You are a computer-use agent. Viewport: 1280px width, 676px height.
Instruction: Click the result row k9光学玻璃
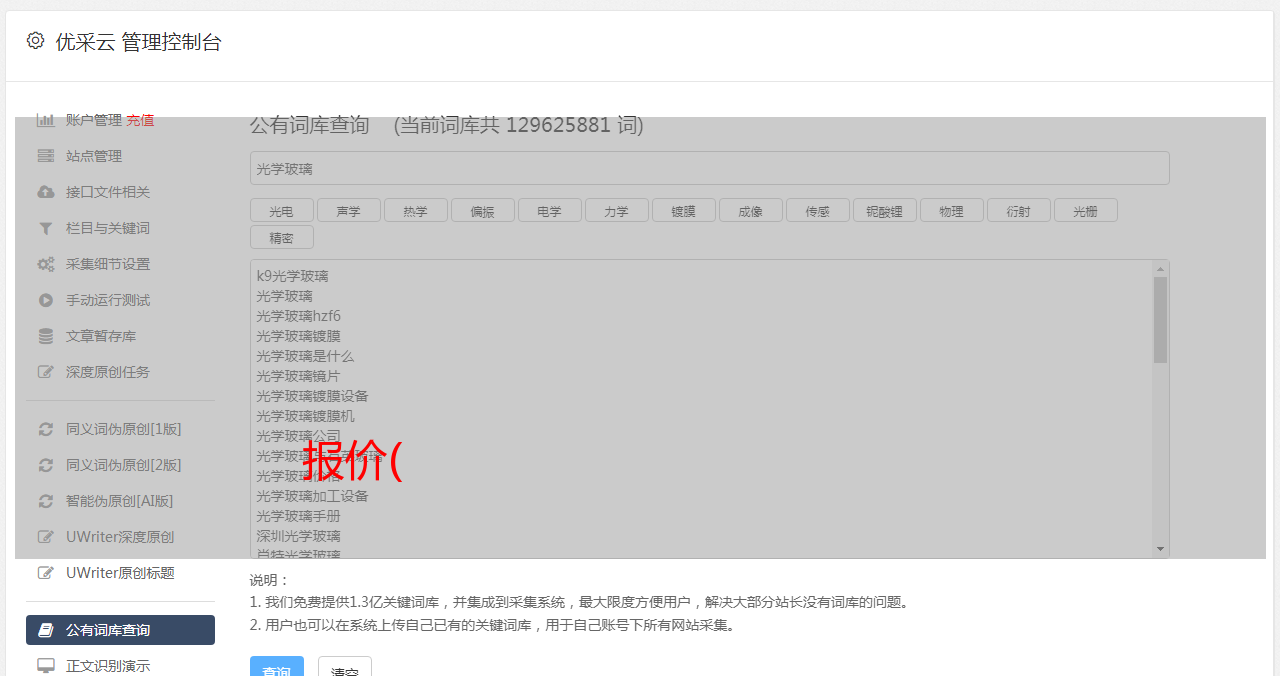(x=292, y=276)
